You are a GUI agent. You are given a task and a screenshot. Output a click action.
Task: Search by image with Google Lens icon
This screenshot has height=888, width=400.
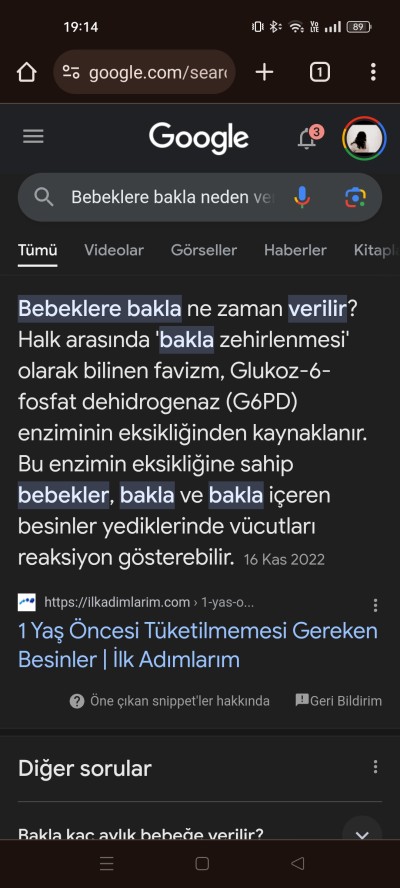point(355,197)
